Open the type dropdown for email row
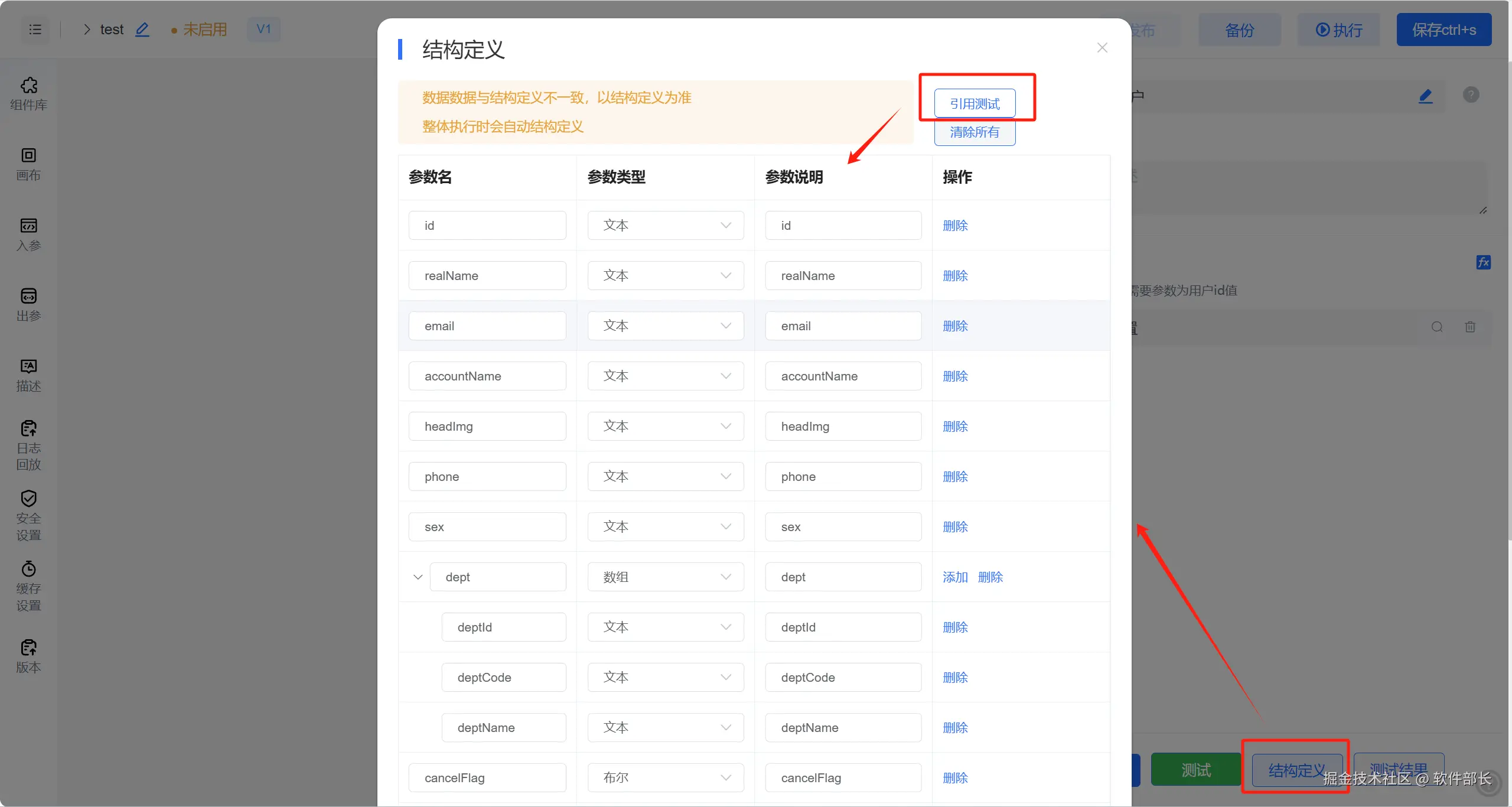This screenshot has width=1512, height=807. coord(665,326)
